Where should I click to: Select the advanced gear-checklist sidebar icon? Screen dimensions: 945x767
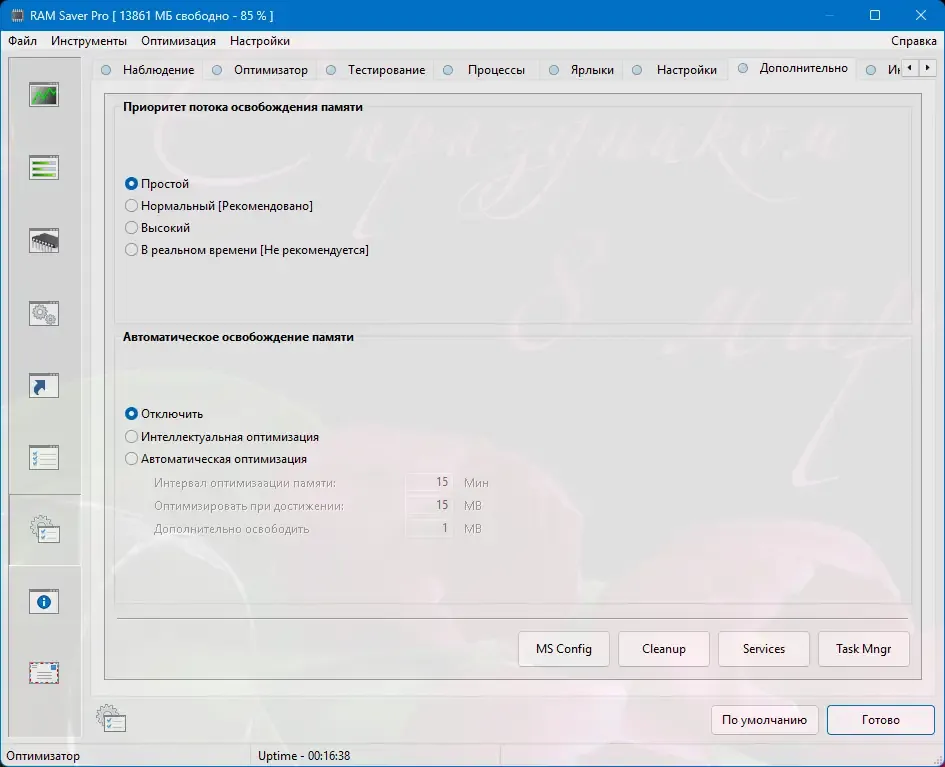pos(45,529)
